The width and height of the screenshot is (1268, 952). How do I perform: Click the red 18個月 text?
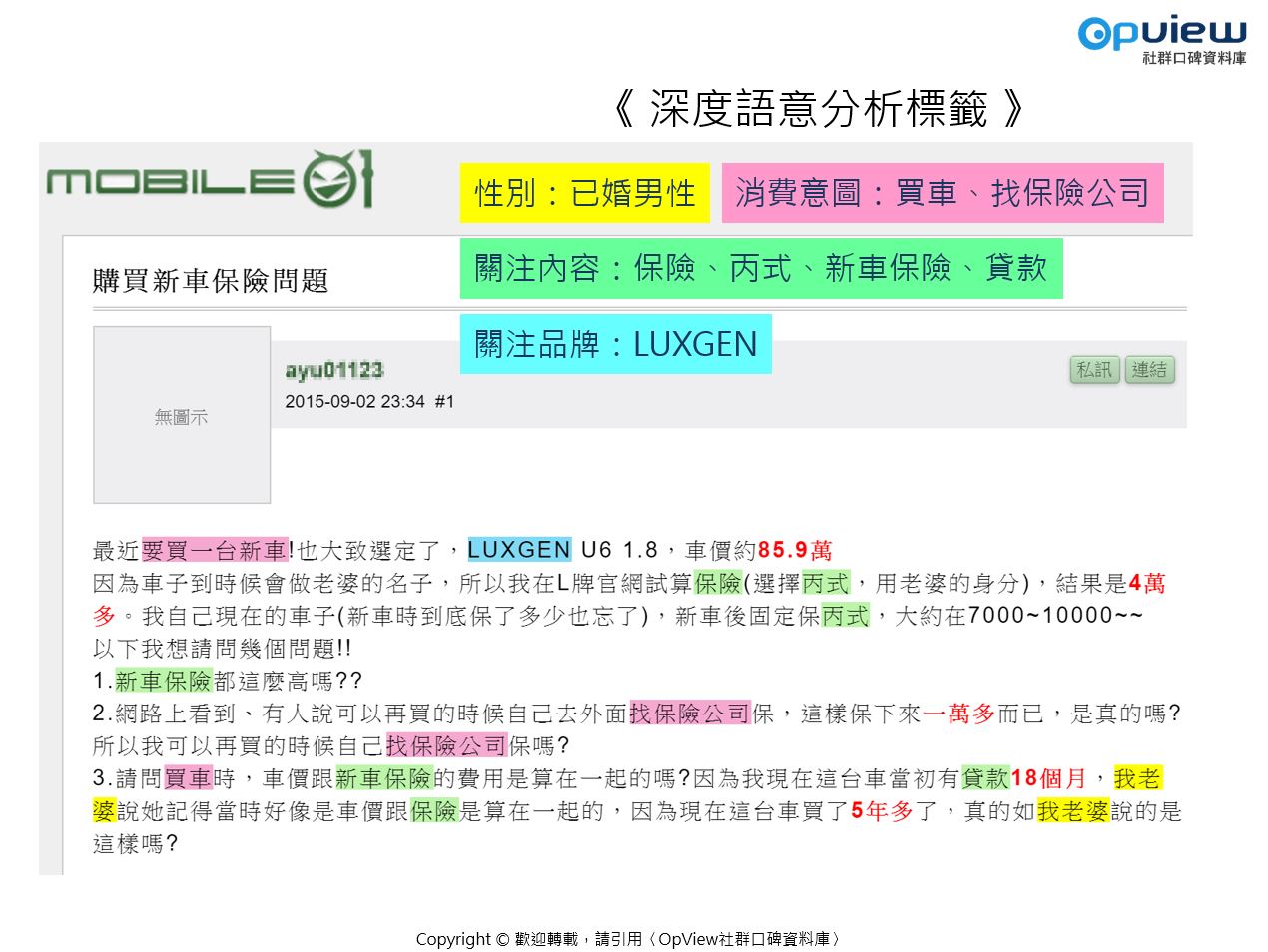point(1048,778)
